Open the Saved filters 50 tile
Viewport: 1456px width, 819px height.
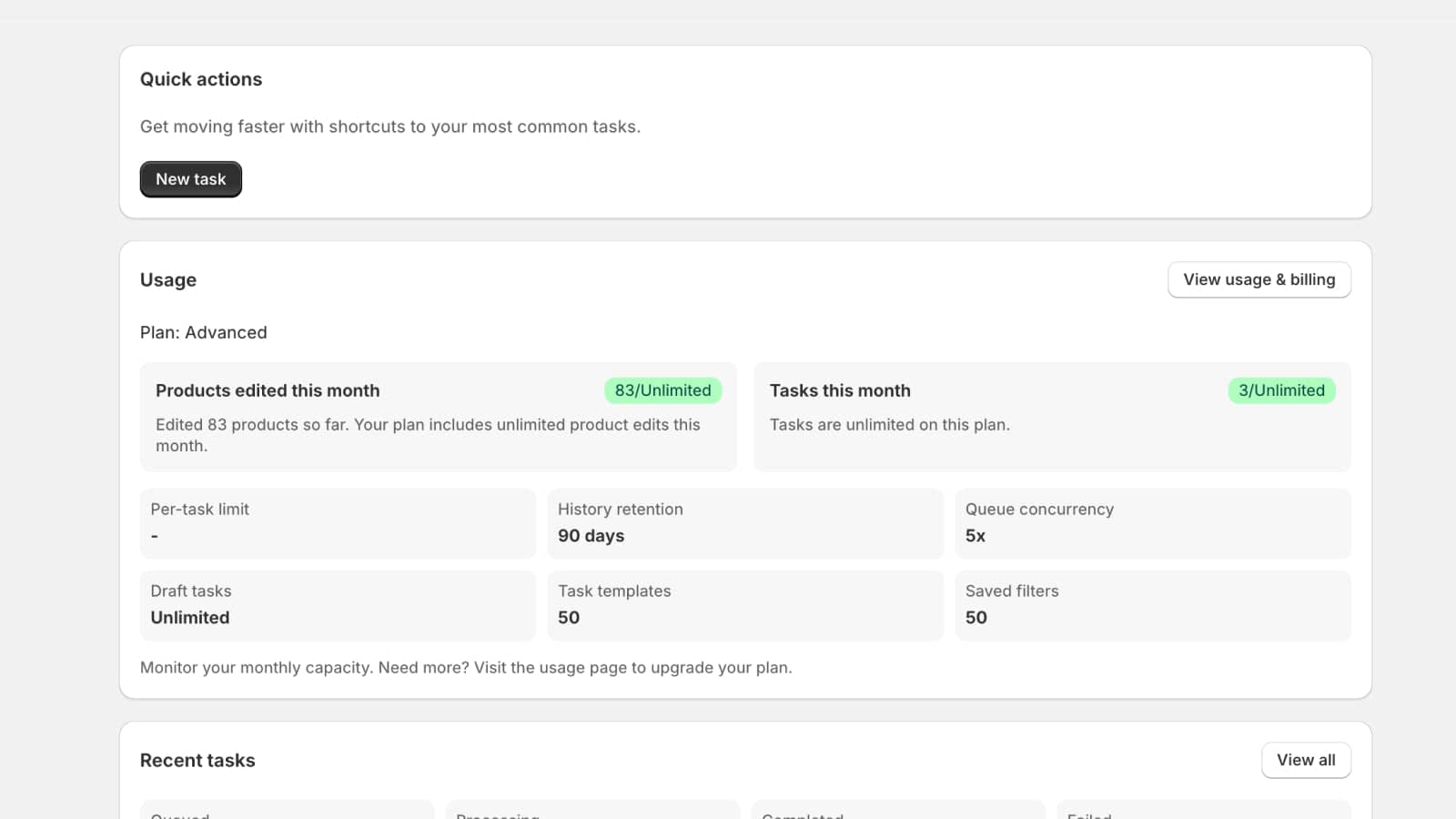[x=1152, y=605]
